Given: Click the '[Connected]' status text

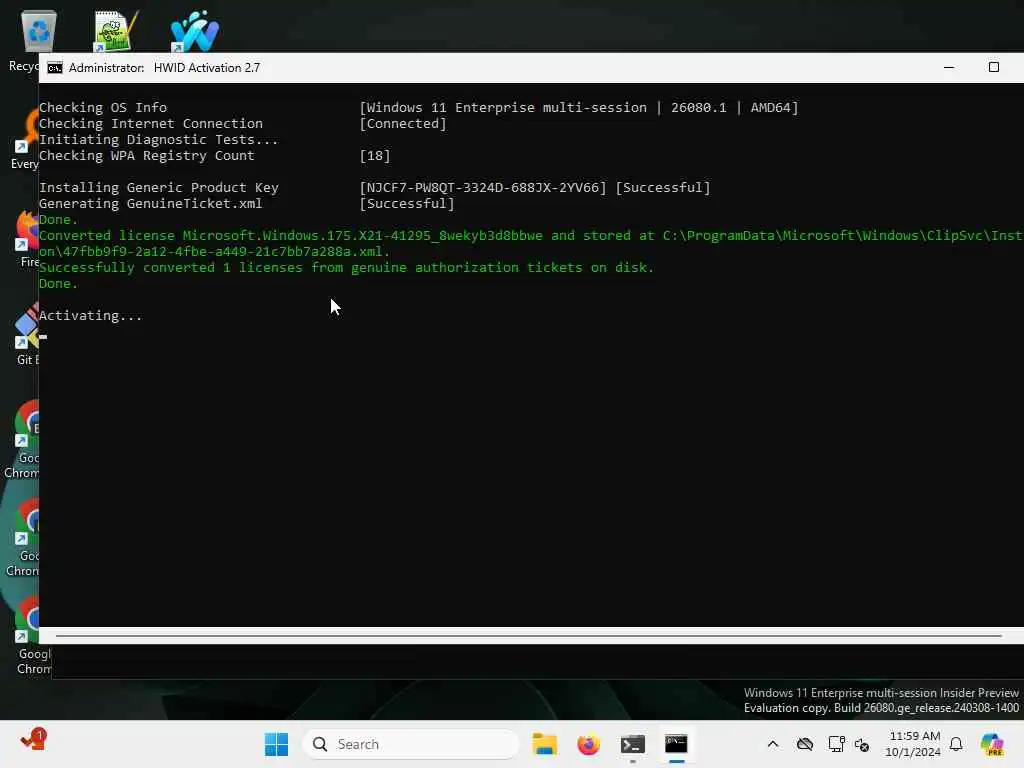Looking at the screenshot, I should [403, 123].
